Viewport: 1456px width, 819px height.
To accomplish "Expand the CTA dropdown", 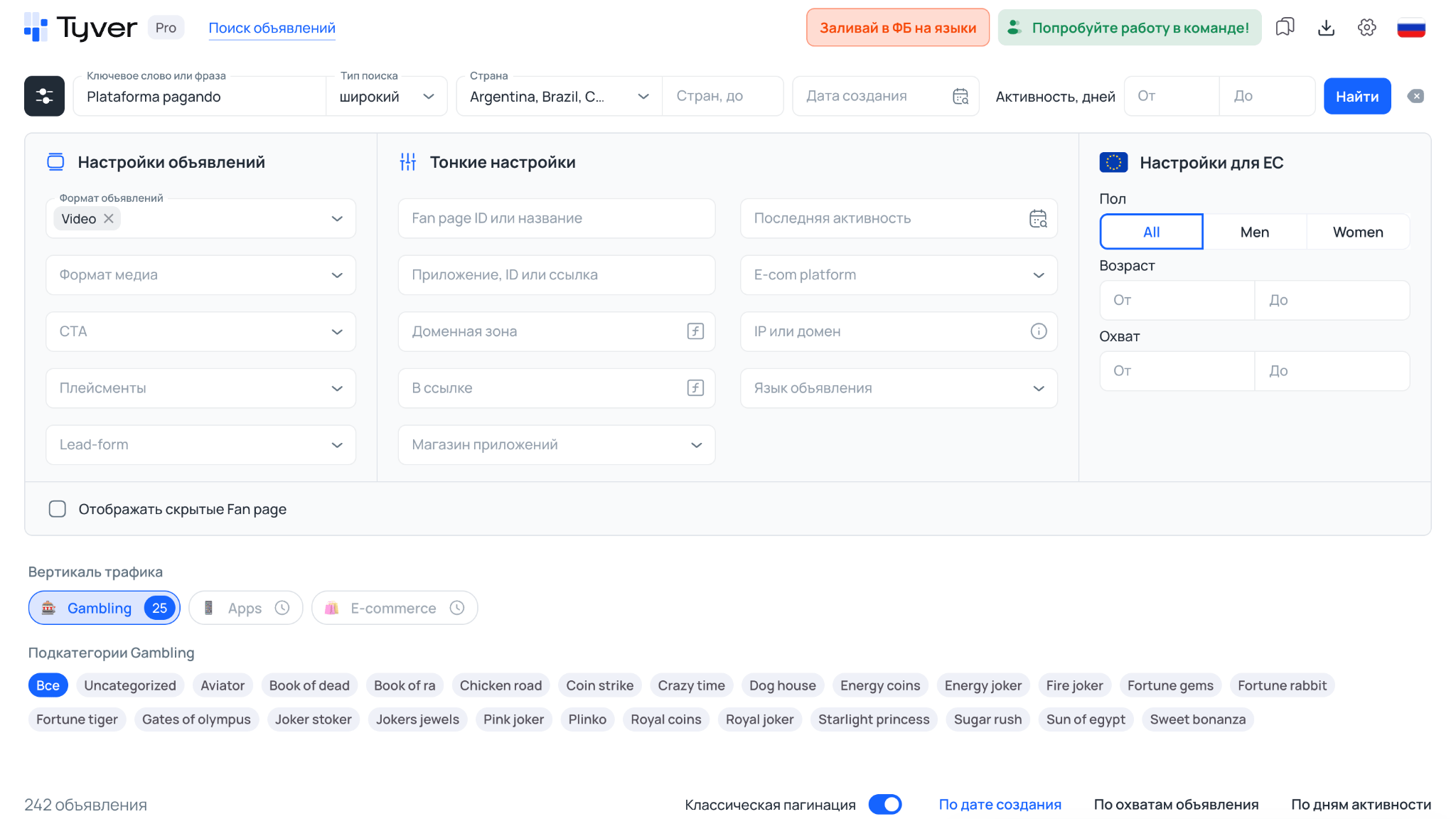I will (x=200, y=331).
